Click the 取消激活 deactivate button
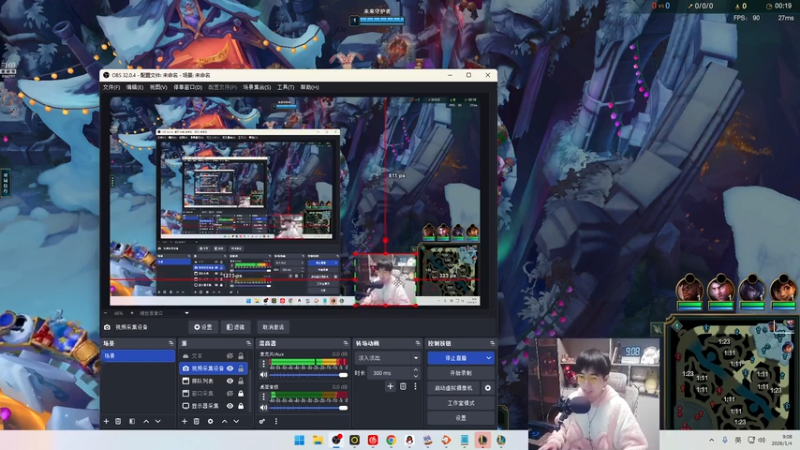This screenshot has height=450, width=800. (x=273, y=327)
